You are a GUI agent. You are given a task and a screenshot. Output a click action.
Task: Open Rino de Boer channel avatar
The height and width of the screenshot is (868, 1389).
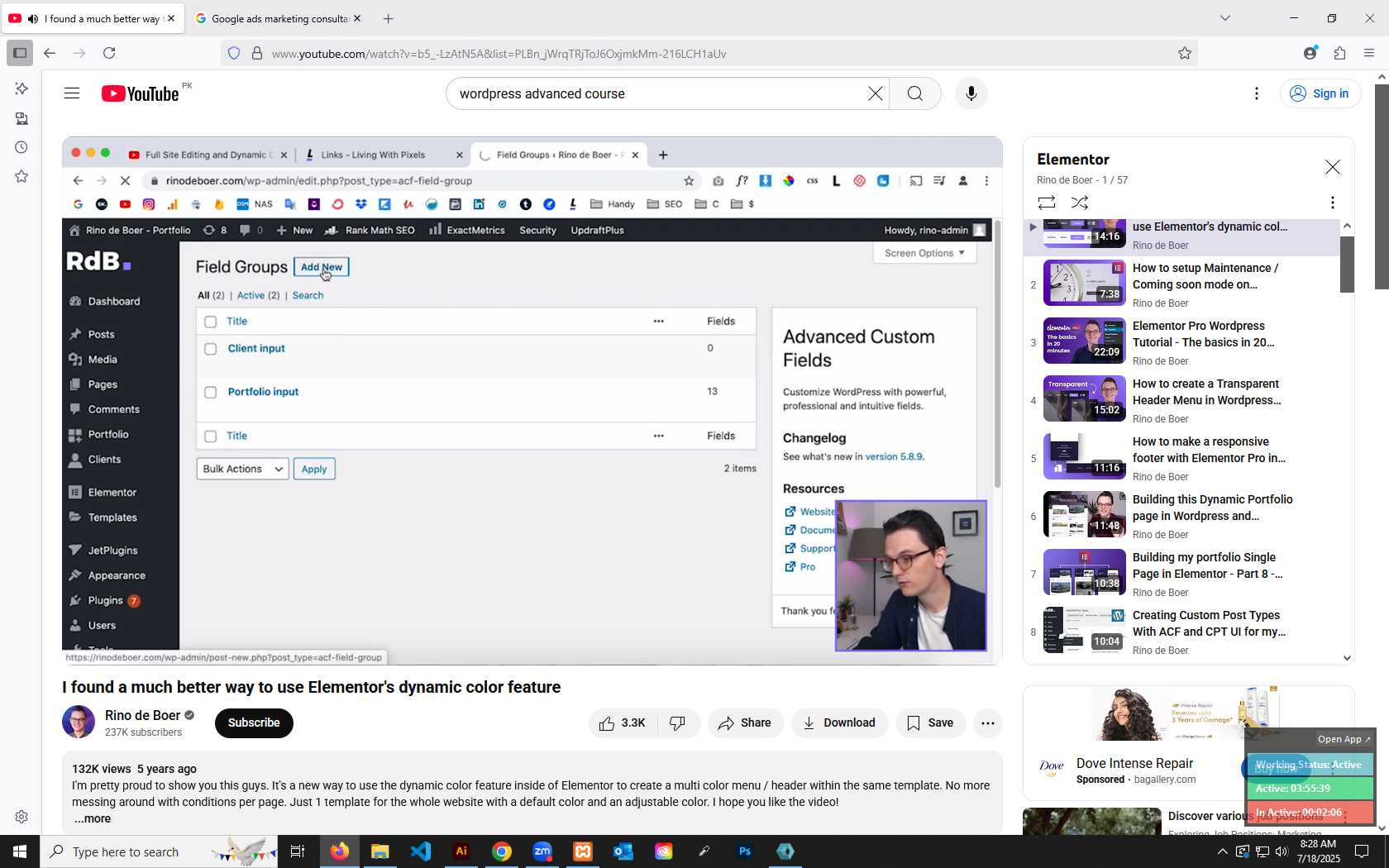click(79, 723)
